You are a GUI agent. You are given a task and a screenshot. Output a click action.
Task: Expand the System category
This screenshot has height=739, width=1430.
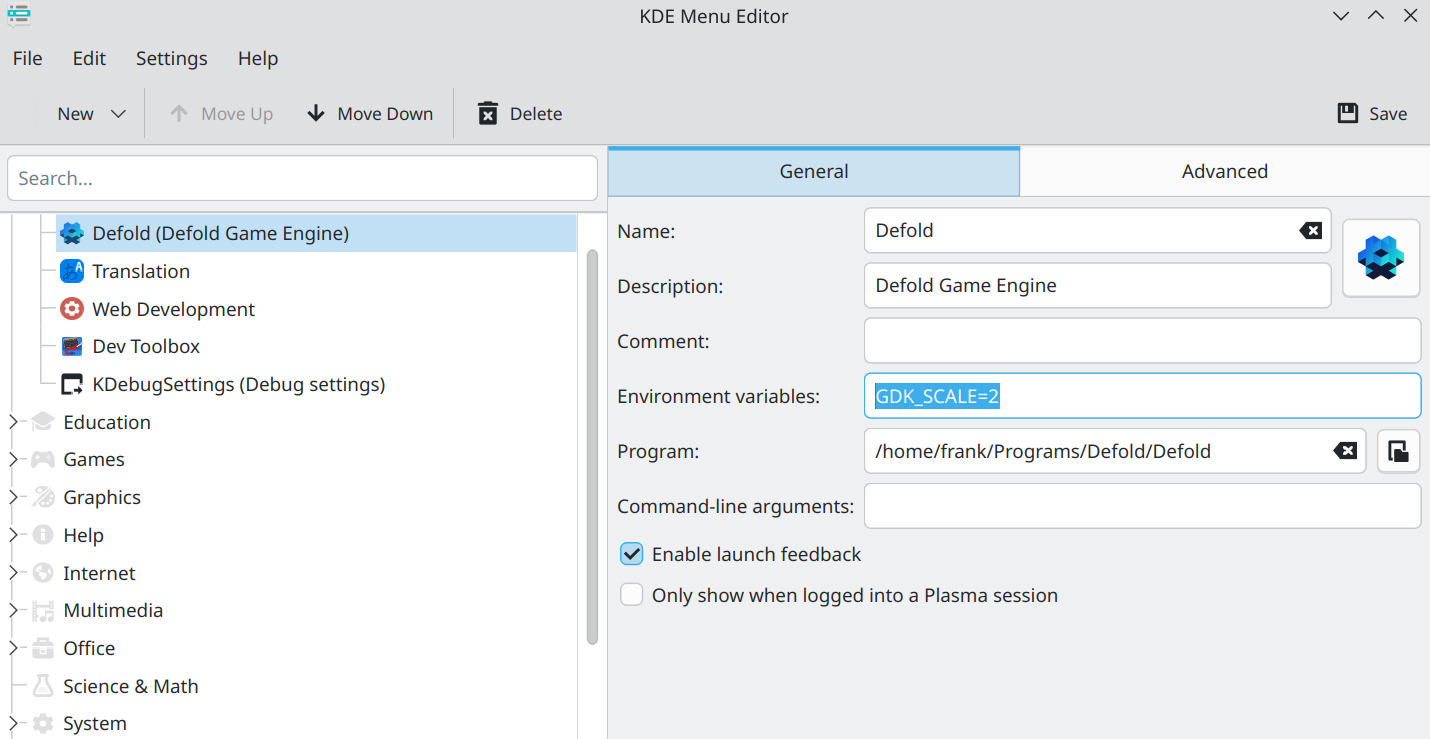tap(13, 723)
